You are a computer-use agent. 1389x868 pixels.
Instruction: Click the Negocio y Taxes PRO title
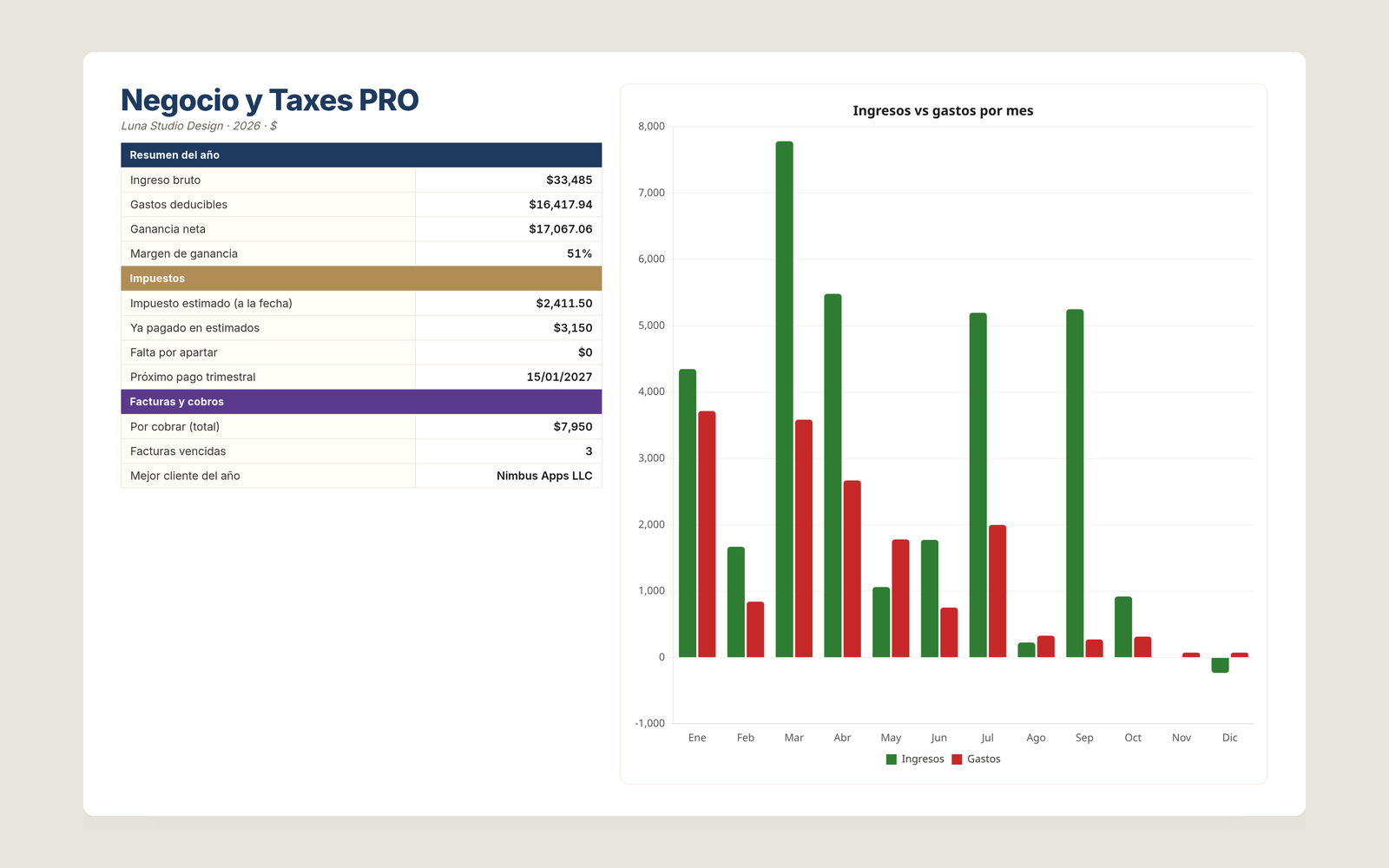(x=269, y=101)
